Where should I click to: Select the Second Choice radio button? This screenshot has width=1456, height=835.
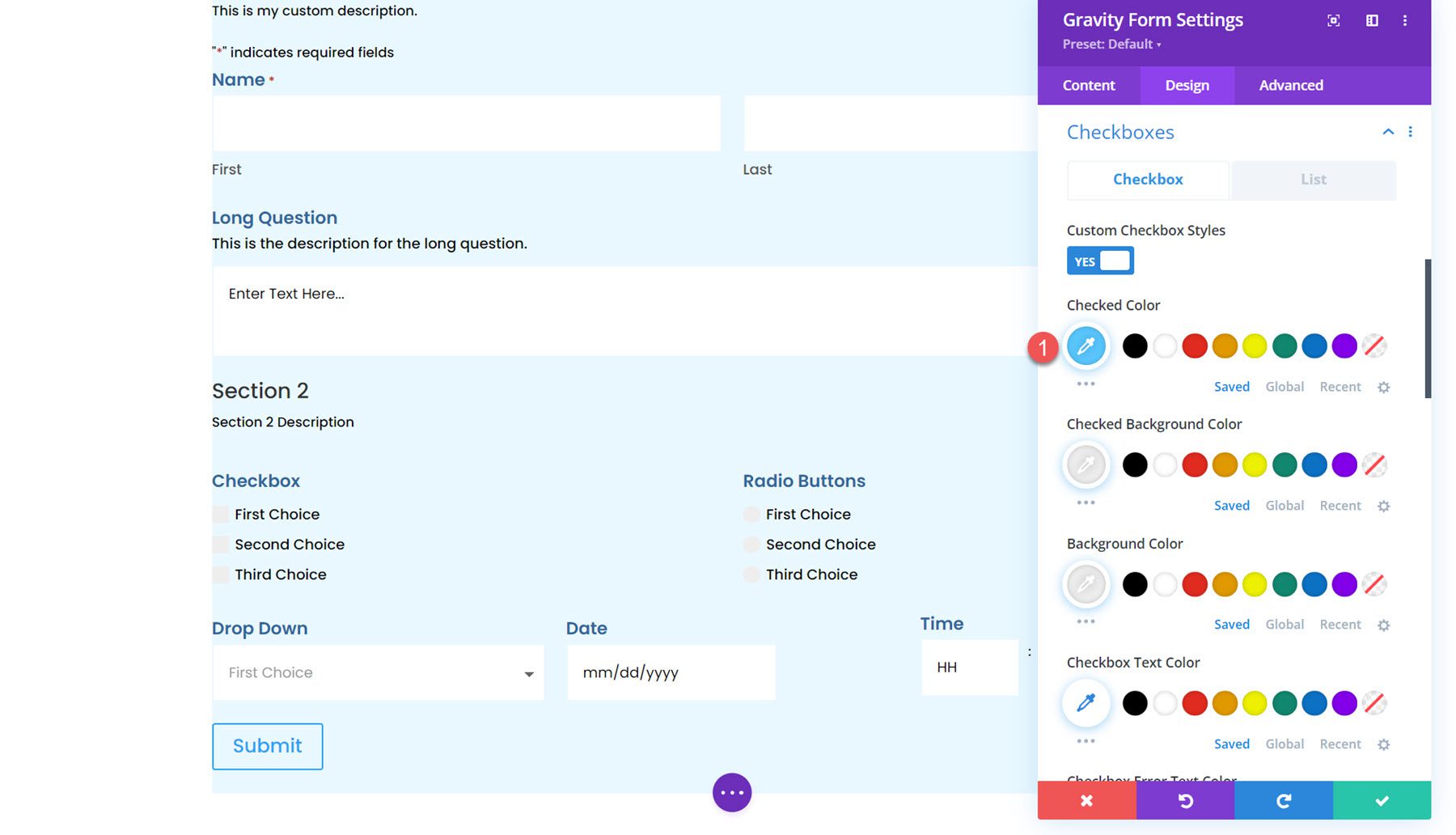click(751, 544)
